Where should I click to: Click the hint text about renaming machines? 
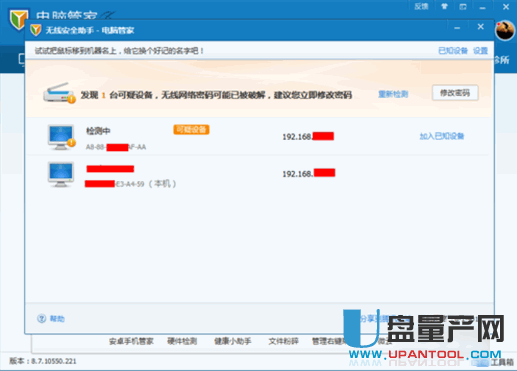tap(119, 51)
